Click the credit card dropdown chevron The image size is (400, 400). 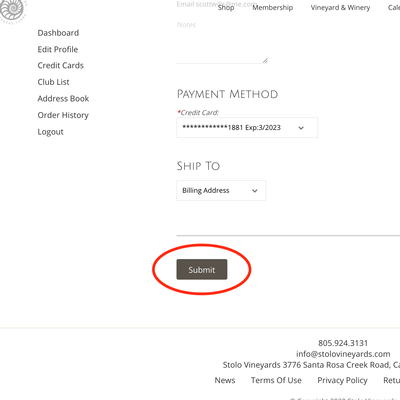point(301,128)
